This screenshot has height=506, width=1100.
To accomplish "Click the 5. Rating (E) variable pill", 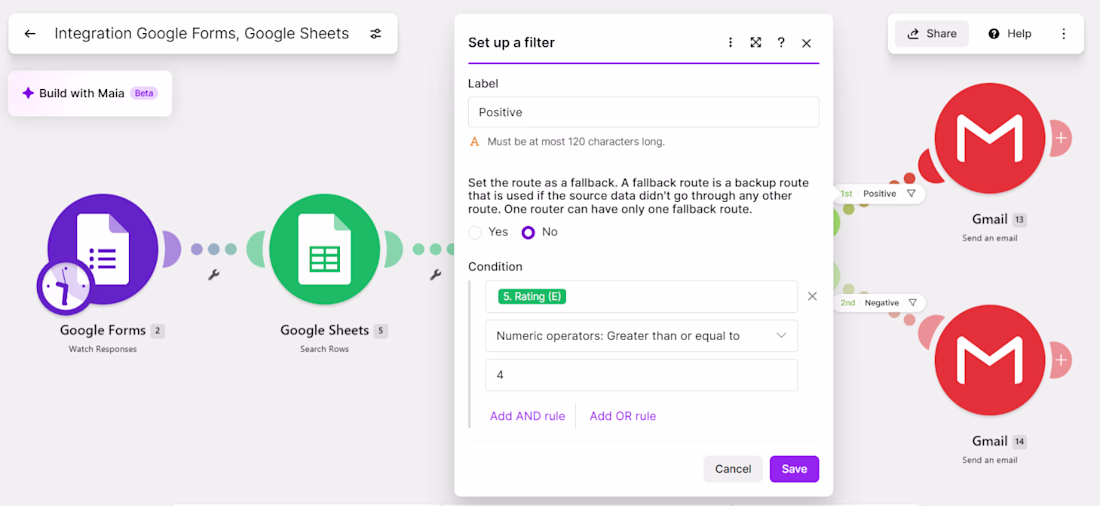I will [532, 297].
